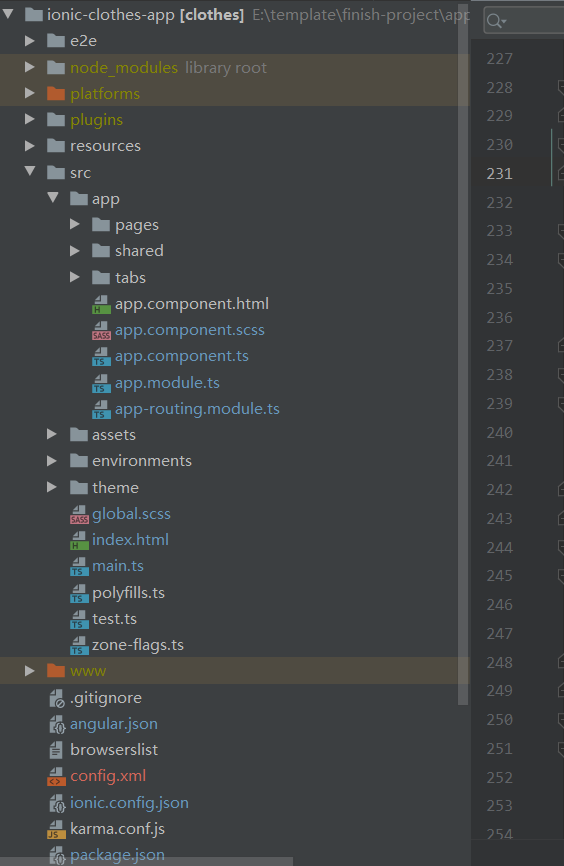This screenshot has width=564, height=866.
Task: Open app.component.scss file
Action: (x=189, y=330)
